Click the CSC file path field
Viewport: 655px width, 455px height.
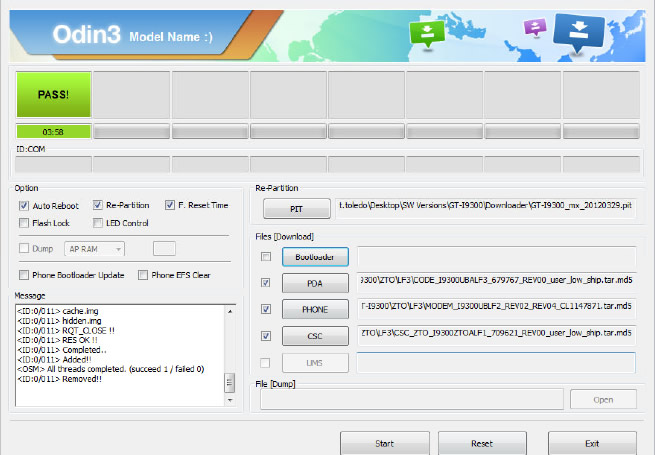point(497,336)
